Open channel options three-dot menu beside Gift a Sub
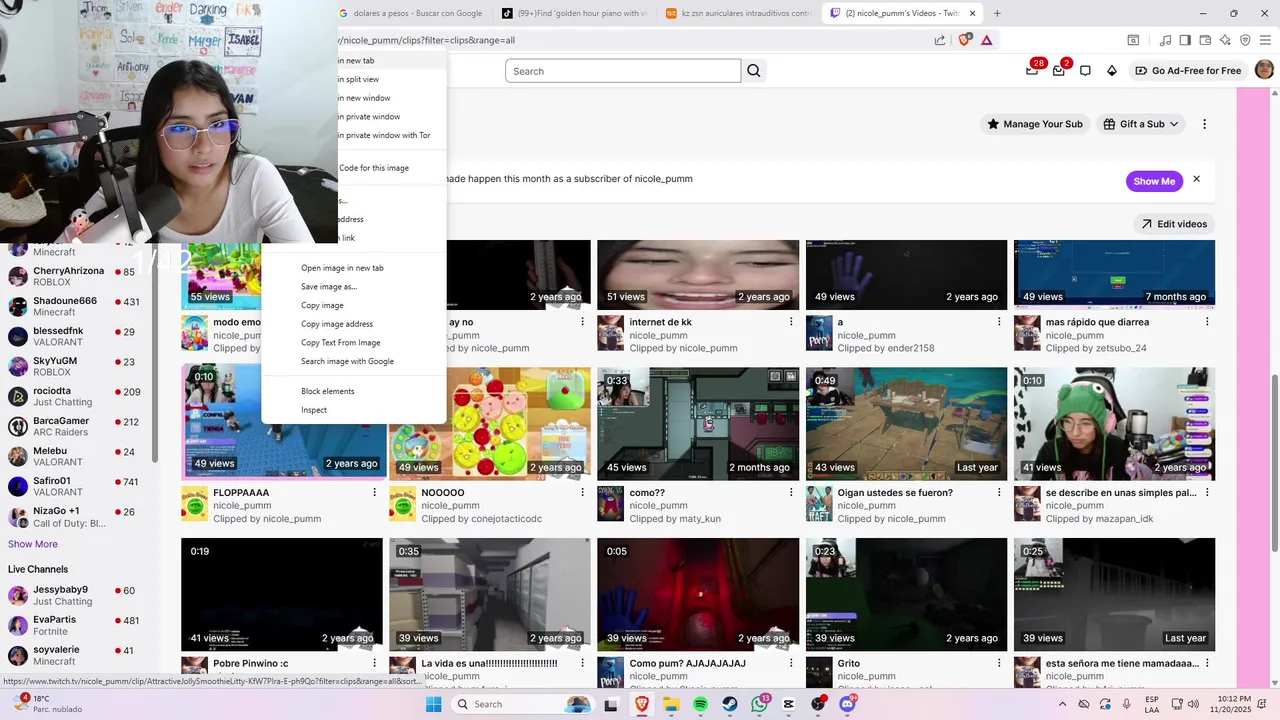 point(1204,124)
